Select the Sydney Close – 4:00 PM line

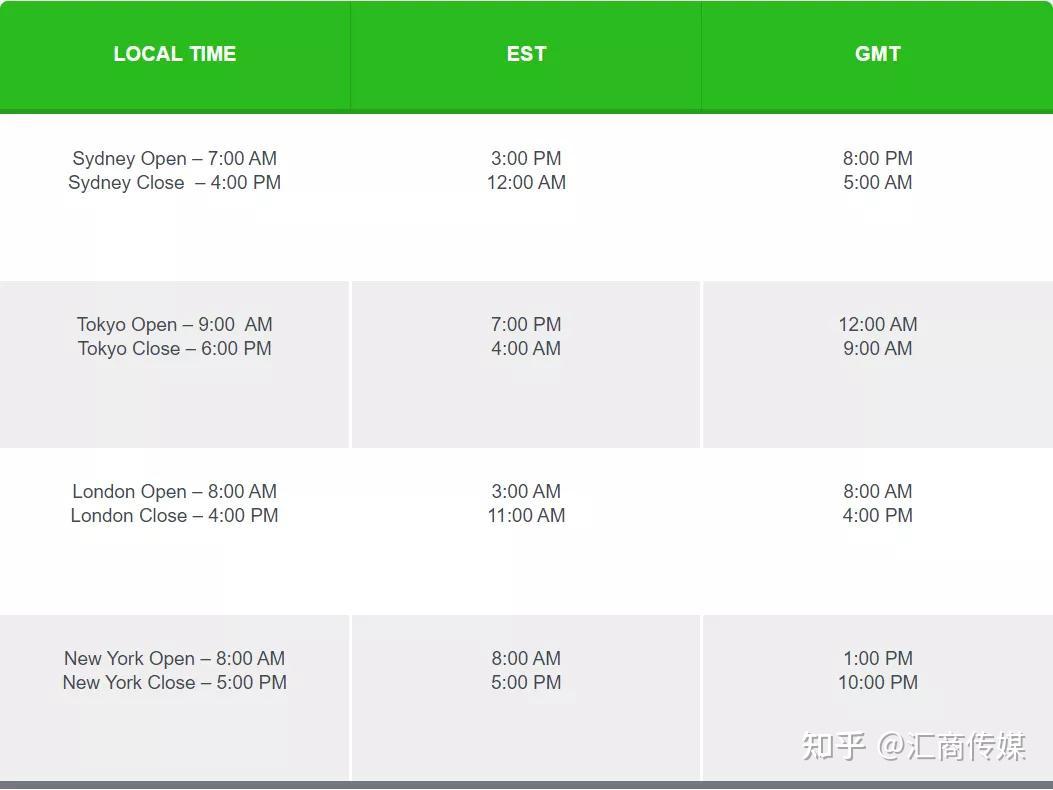tap(175, 183)
